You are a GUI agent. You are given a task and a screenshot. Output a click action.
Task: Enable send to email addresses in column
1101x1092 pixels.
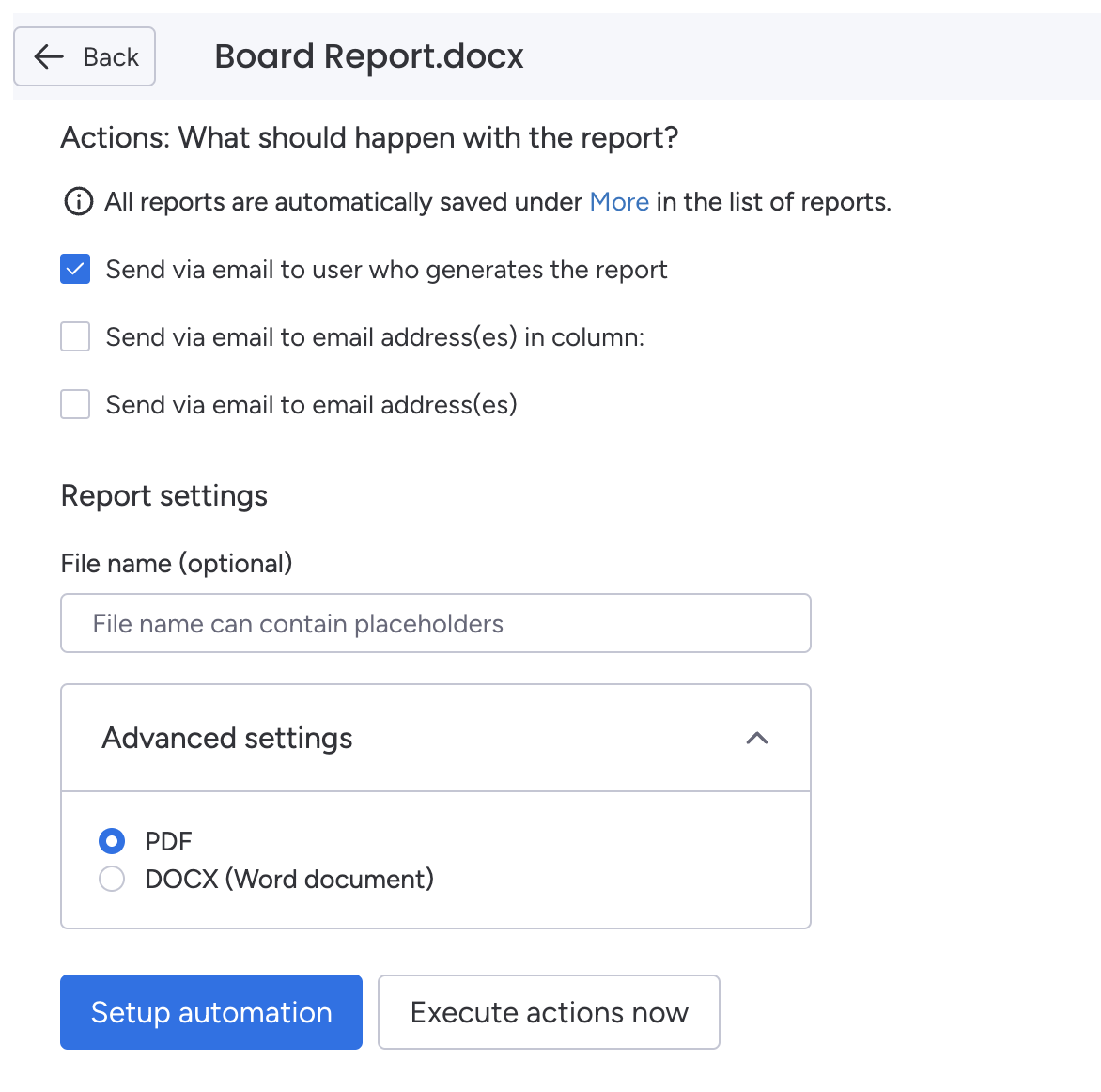75,337
